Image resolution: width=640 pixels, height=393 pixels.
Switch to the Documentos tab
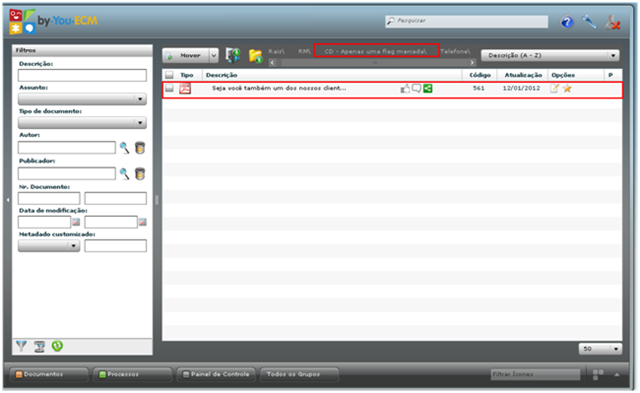(49, 374)
